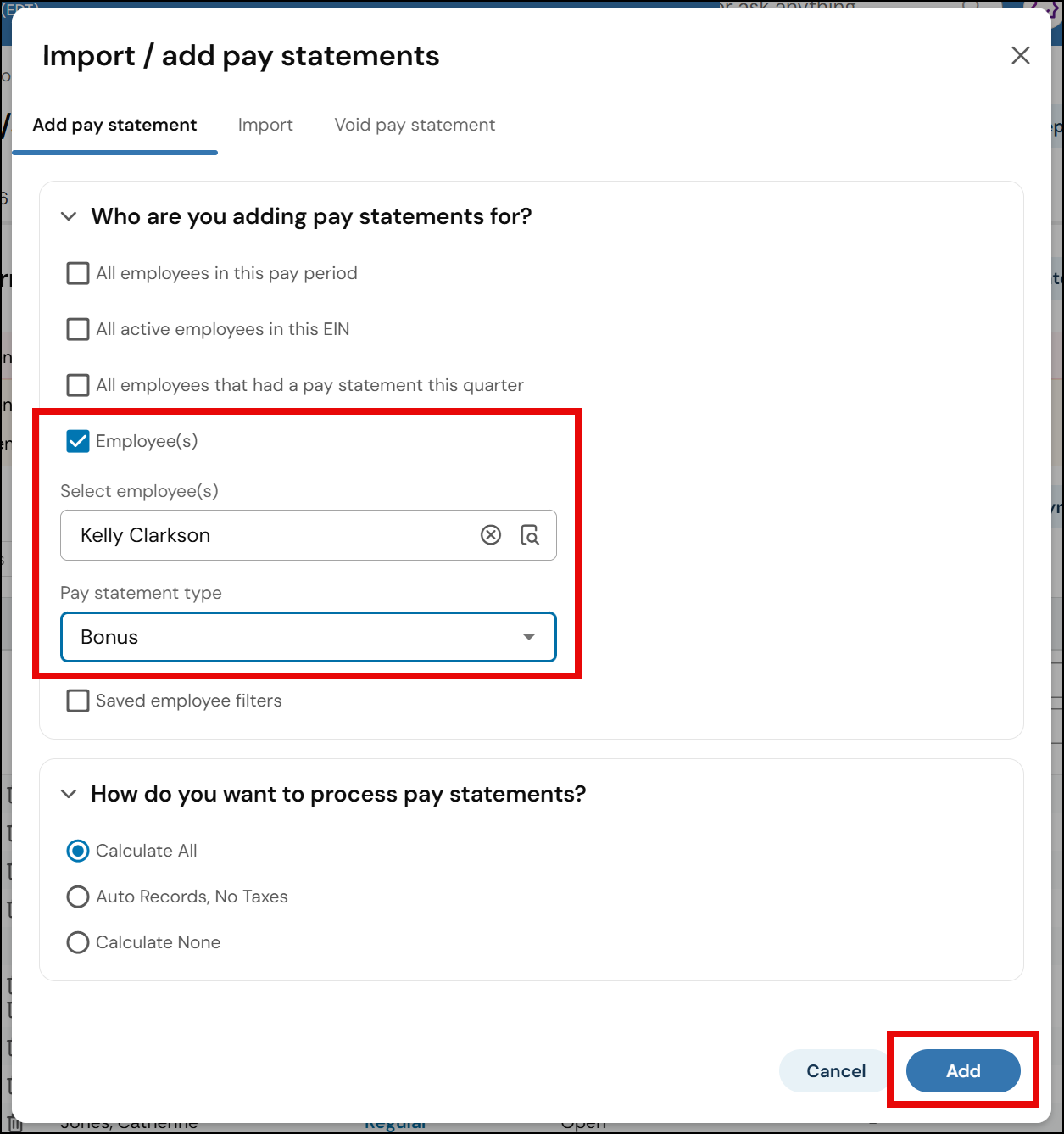Collapse the 'How do you want to process' chevron

click(69, 794)
